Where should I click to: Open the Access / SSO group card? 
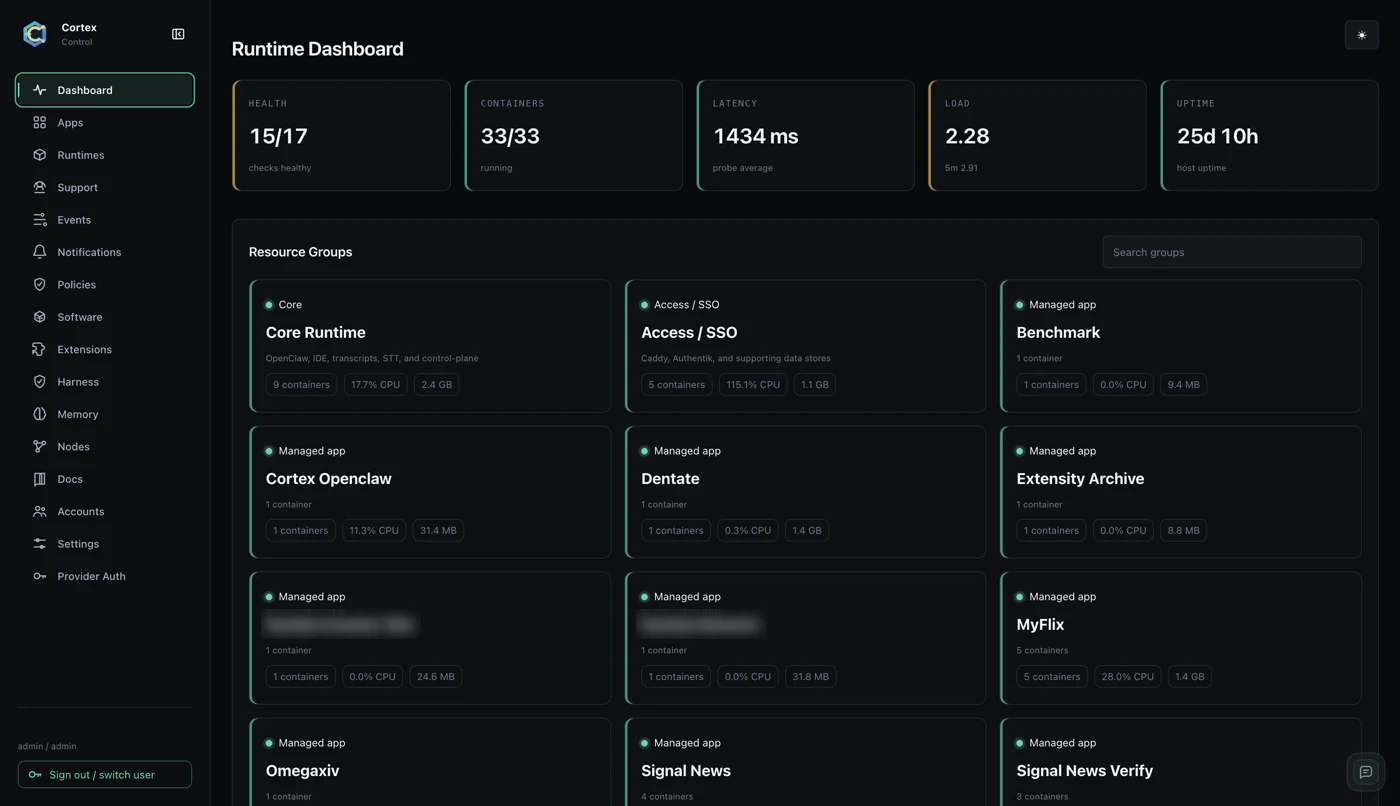[805, 346]
